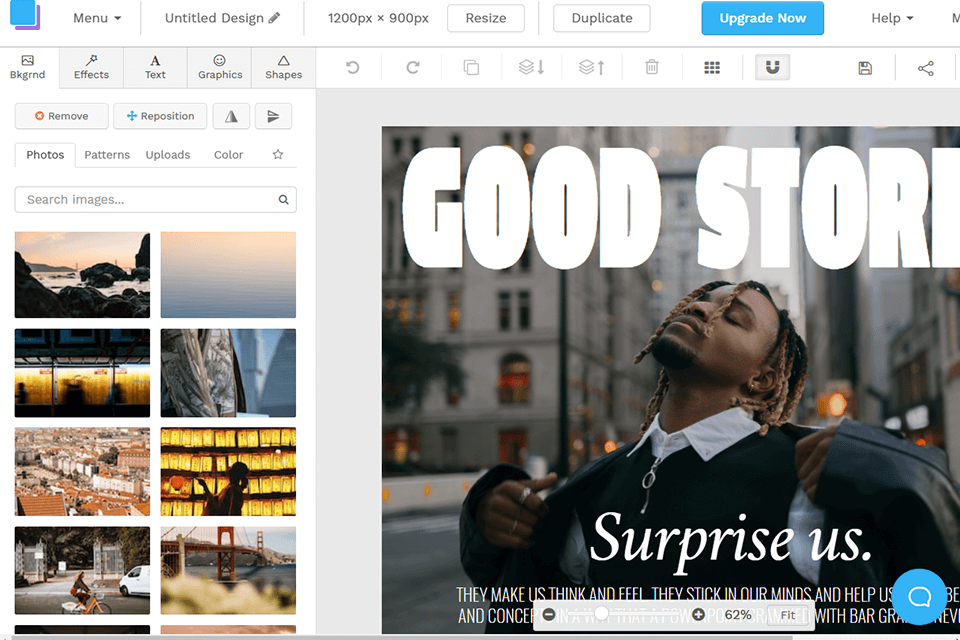960x640 pixels.
Task: Select the yellow subway station photo
Action: pyautogui.click(x=82, y=373)
